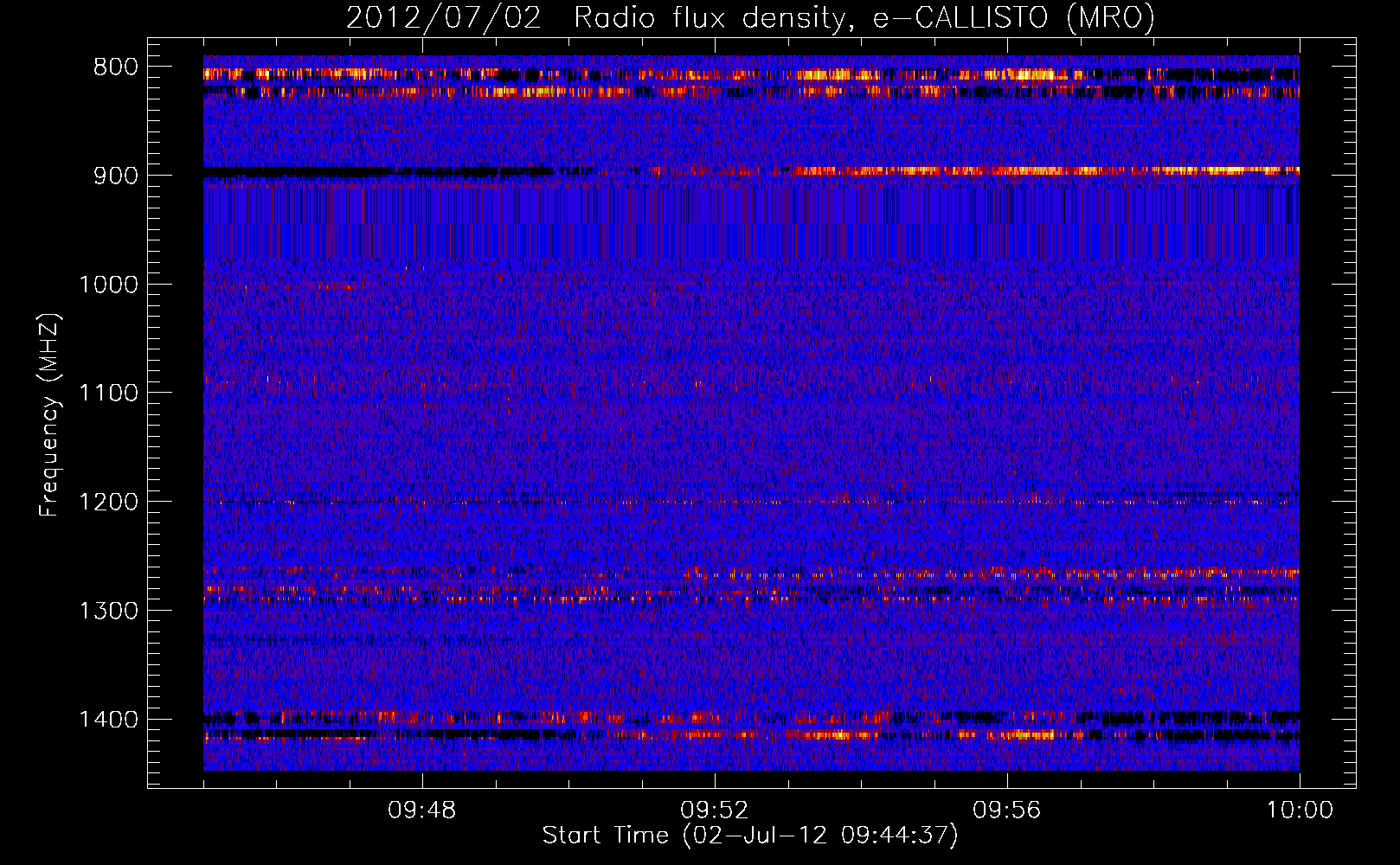
Task: Click the 10:00 time tick label
Action: coord(1300,811)
